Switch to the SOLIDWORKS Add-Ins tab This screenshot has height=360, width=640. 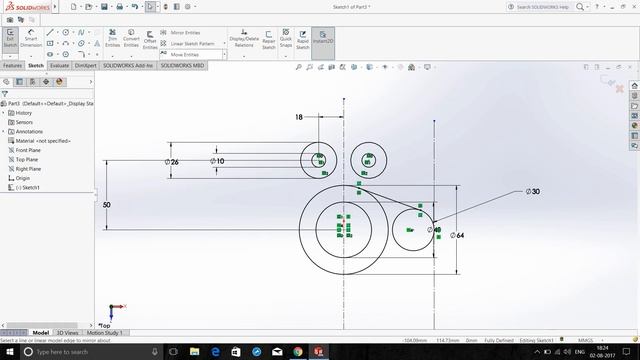(128, 65)
